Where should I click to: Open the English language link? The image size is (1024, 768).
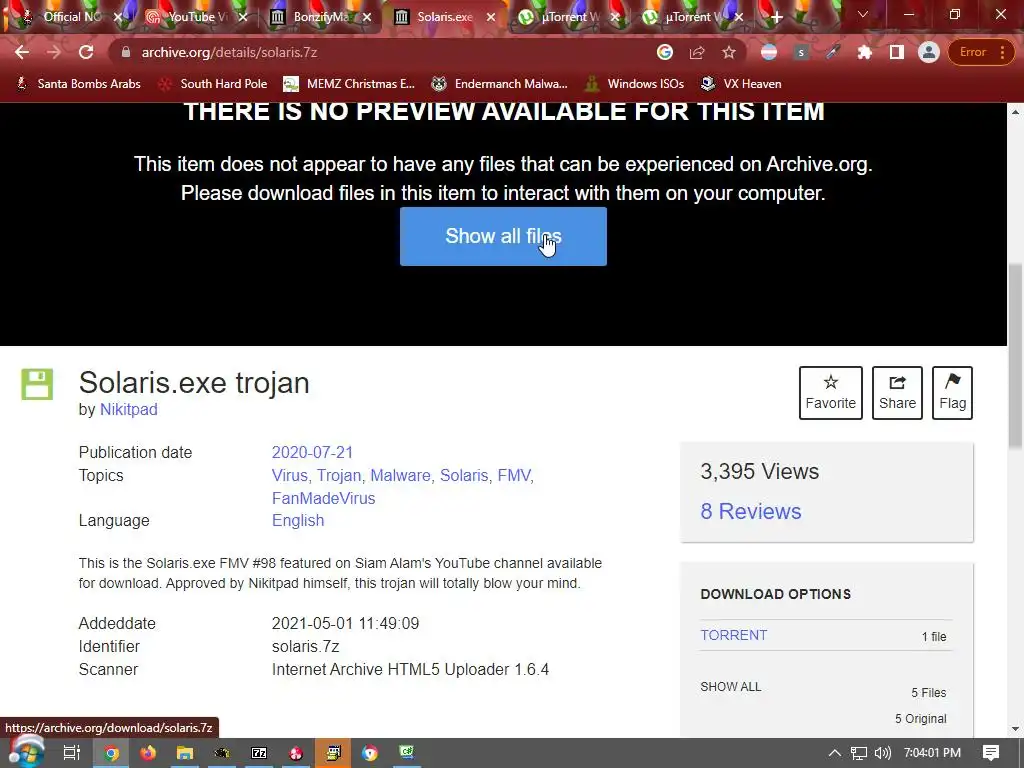[x=298, y=520]
